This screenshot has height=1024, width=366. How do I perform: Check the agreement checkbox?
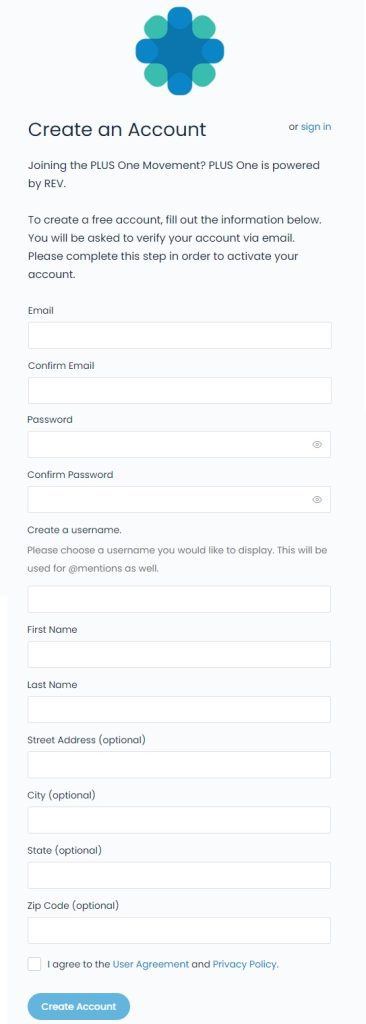[x=35, y=964]
